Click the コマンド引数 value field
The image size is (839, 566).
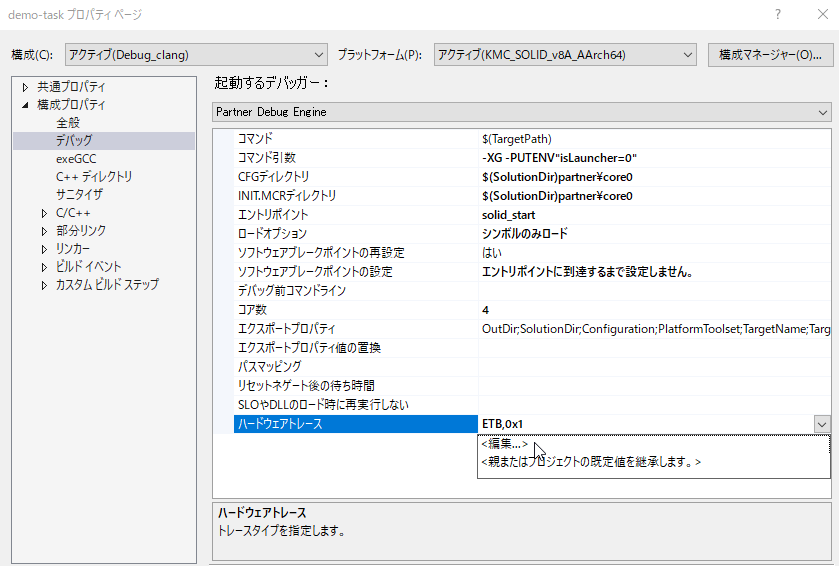tap(650, 158)
